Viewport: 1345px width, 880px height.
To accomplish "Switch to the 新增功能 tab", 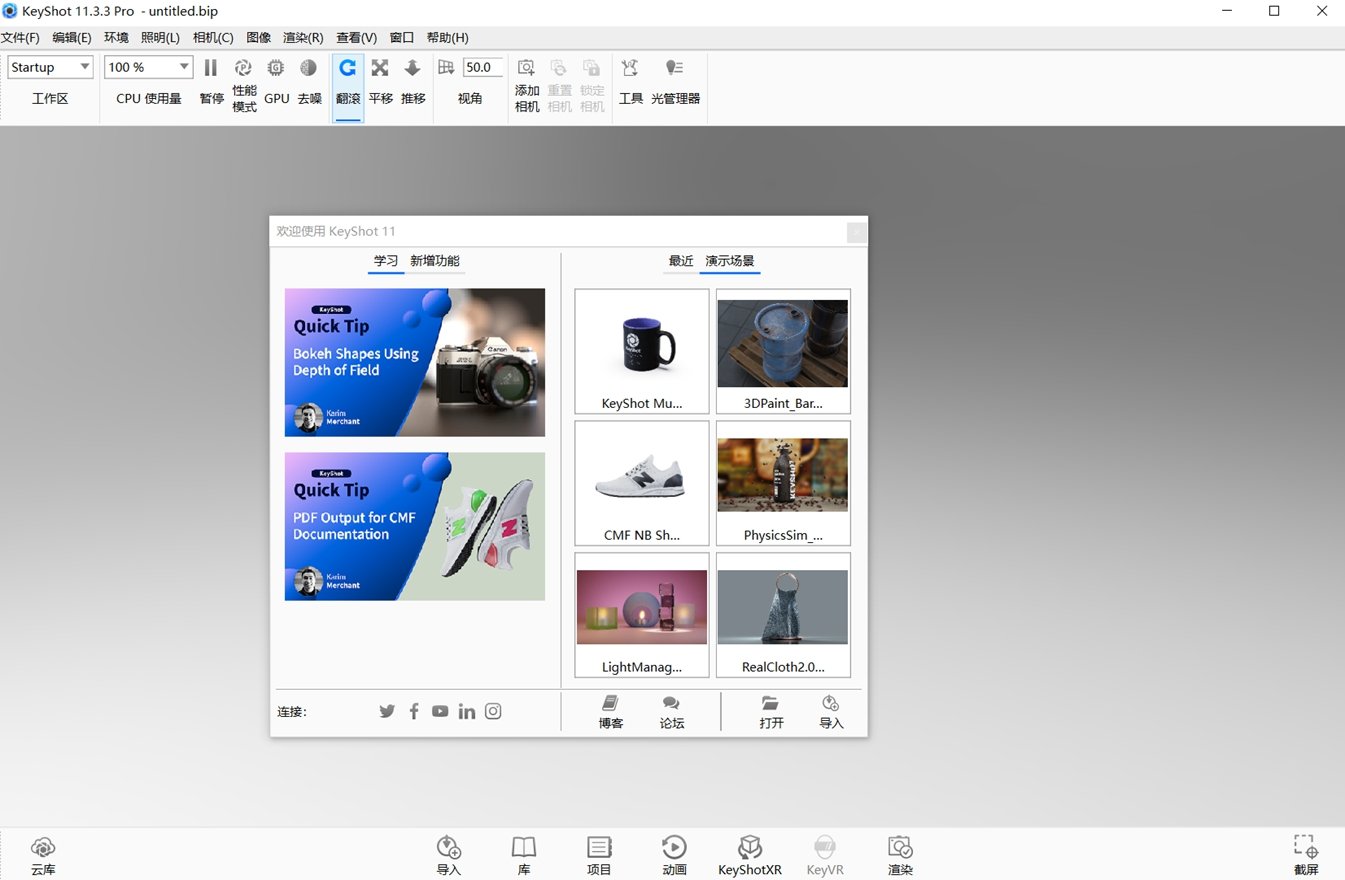I will point(435,261).
